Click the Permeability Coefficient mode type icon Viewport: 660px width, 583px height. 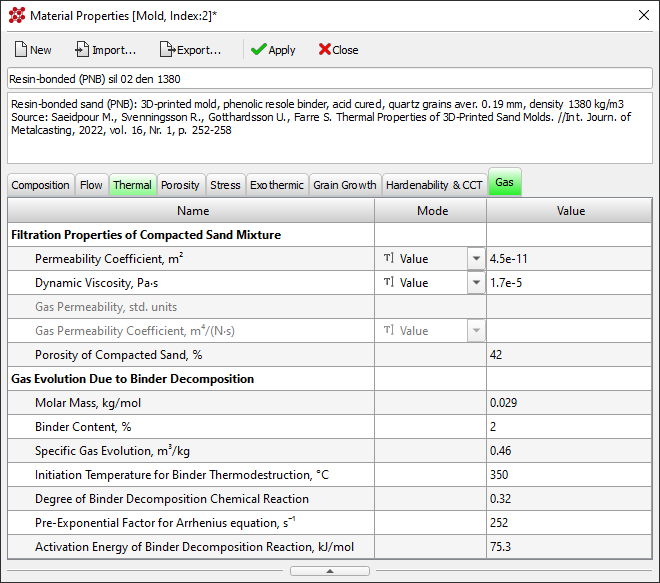click(x=388, y=259)
